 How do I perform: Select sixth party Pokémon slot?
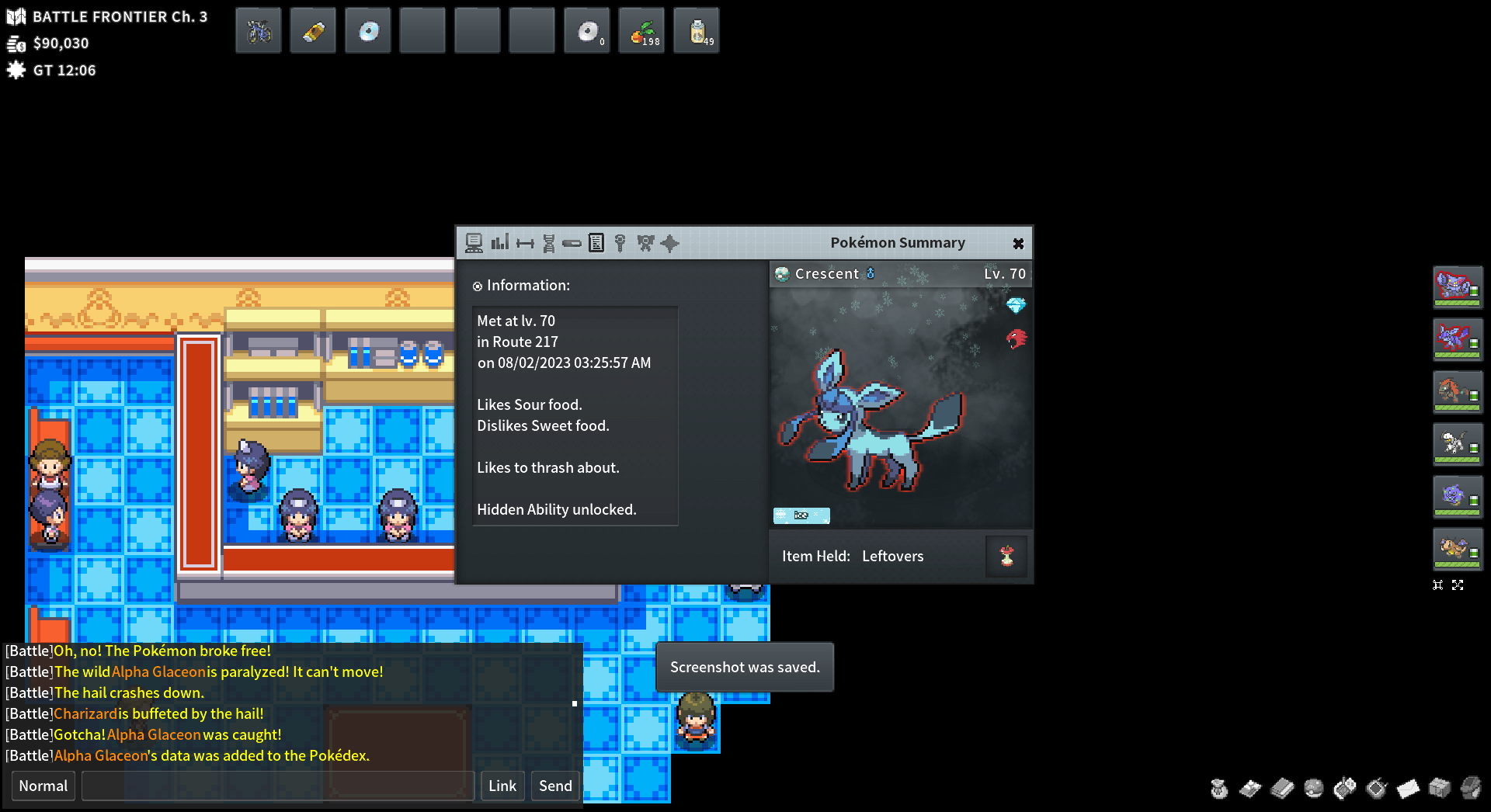(1458, 550)
